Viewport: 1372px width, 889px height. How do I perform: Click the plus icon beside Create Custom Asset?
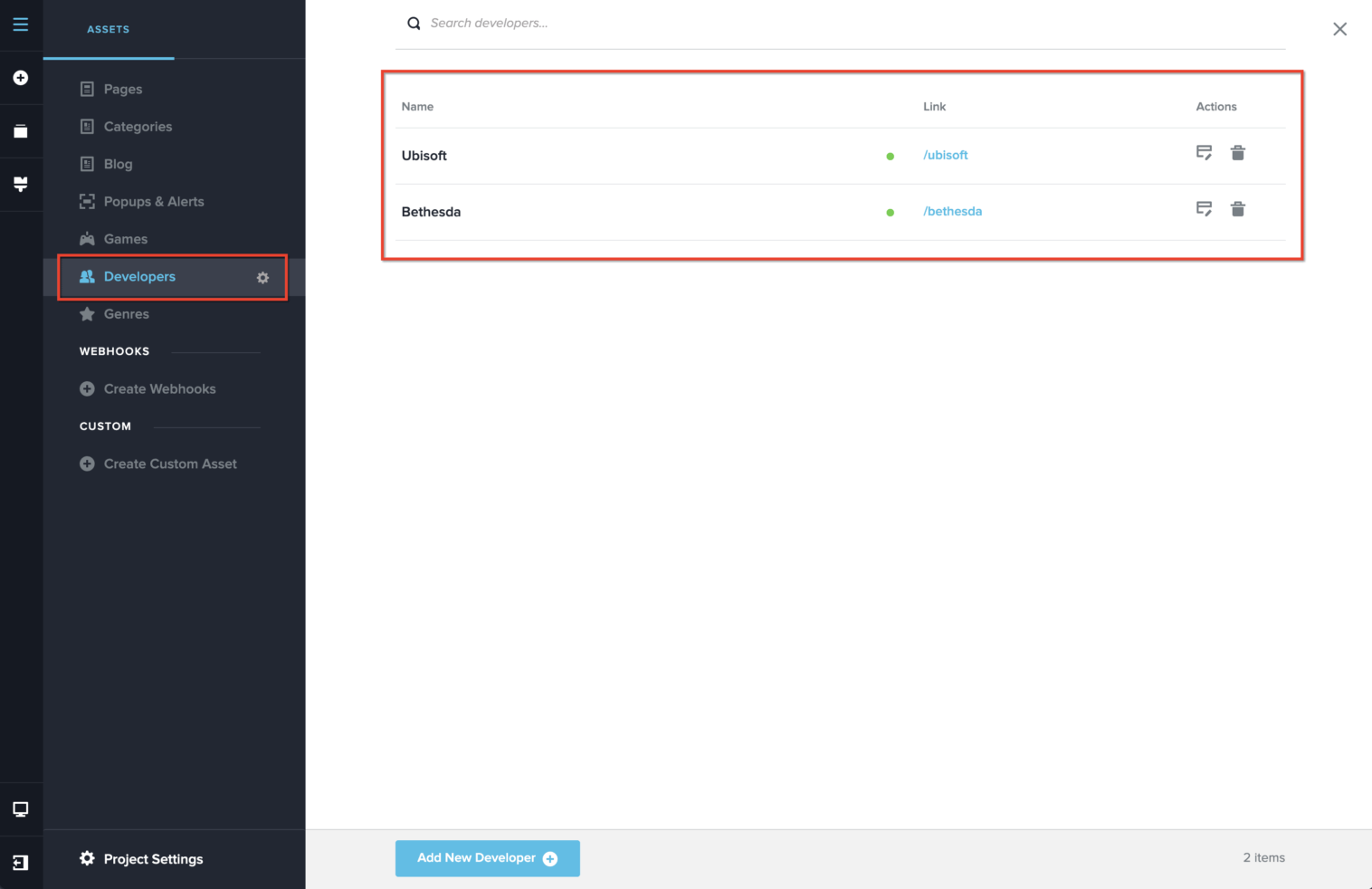[x=87, y=464]
